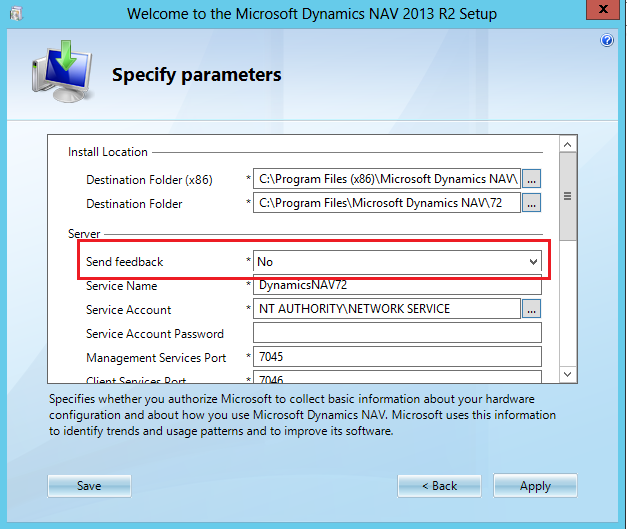The height and width of the screenshot is (529, 627).
Task: Browse for the Service Account
Action: coord(531,309)
